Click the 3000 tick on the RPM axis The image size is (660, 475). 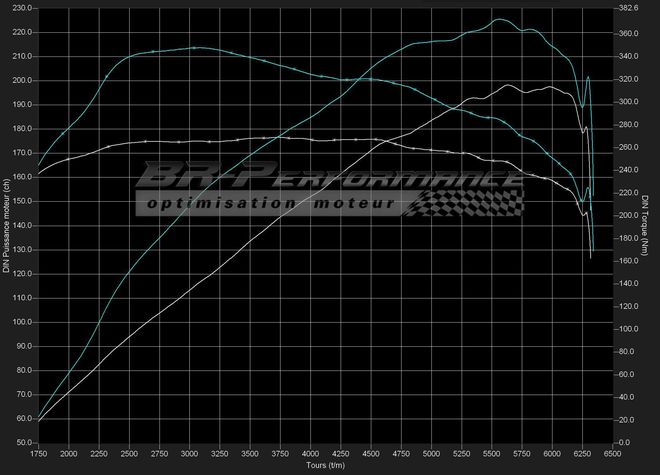point(190,454)
